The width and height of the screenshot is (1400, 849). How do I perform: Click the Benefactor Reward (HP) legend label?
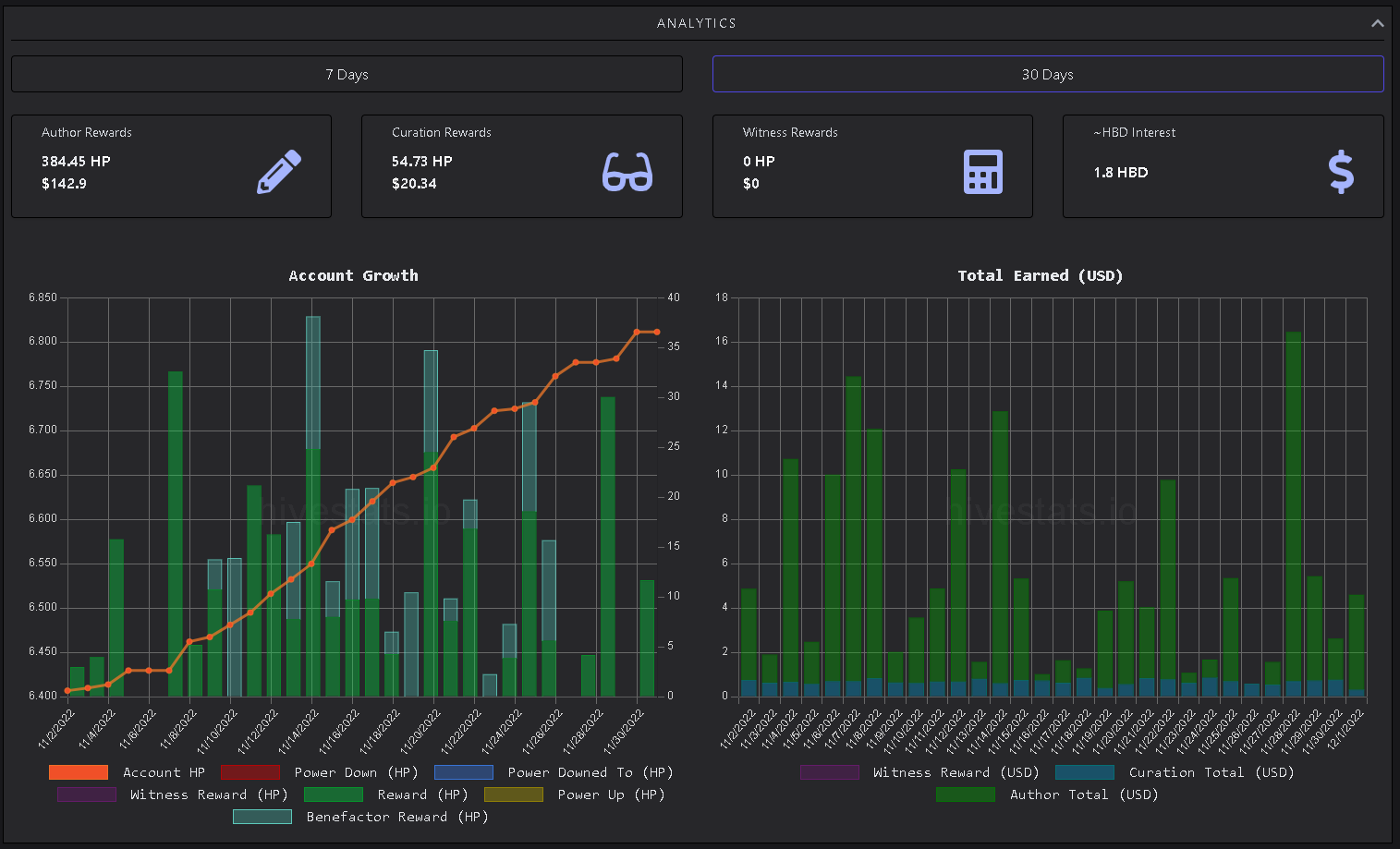(397, 817)
